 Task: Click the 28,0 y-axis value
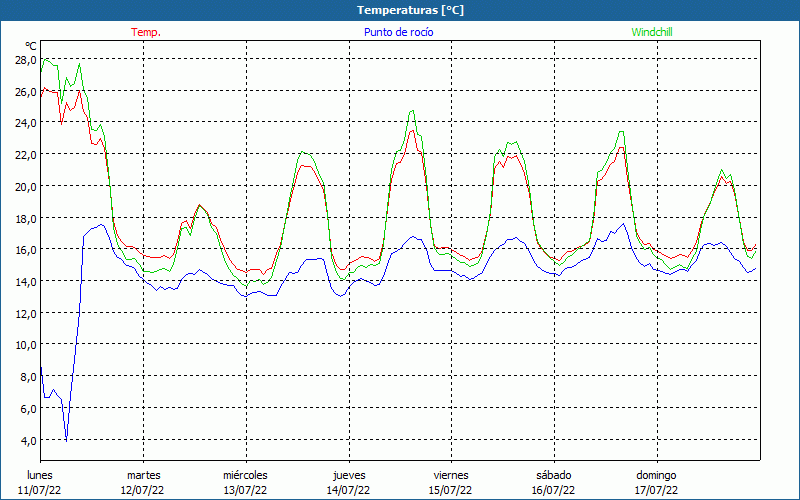pyautogui.click(x=26, y=60)
